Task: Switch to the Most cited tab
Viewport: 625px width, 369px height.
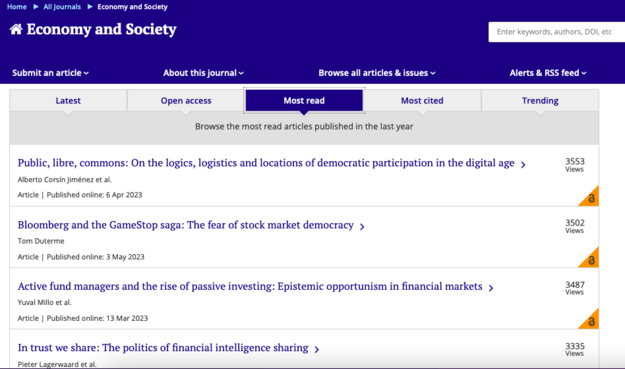Action: click(x=422, y=100)
